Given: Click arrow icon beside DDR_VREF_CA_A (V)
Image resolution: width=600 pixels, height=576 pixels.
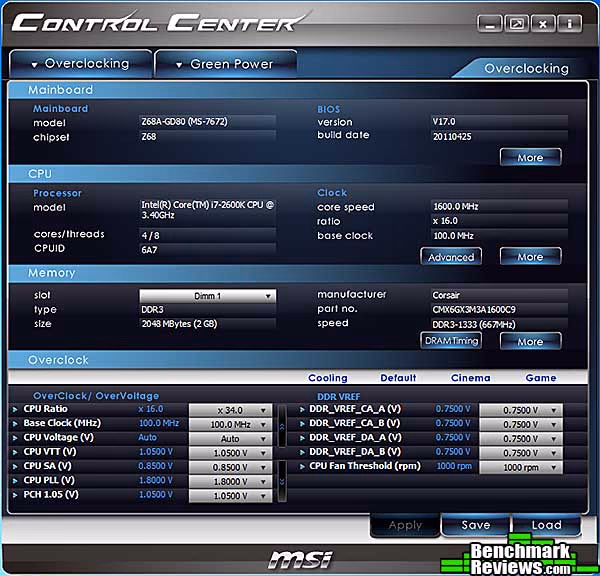Looking at the screenshot, I should point(302,410).
